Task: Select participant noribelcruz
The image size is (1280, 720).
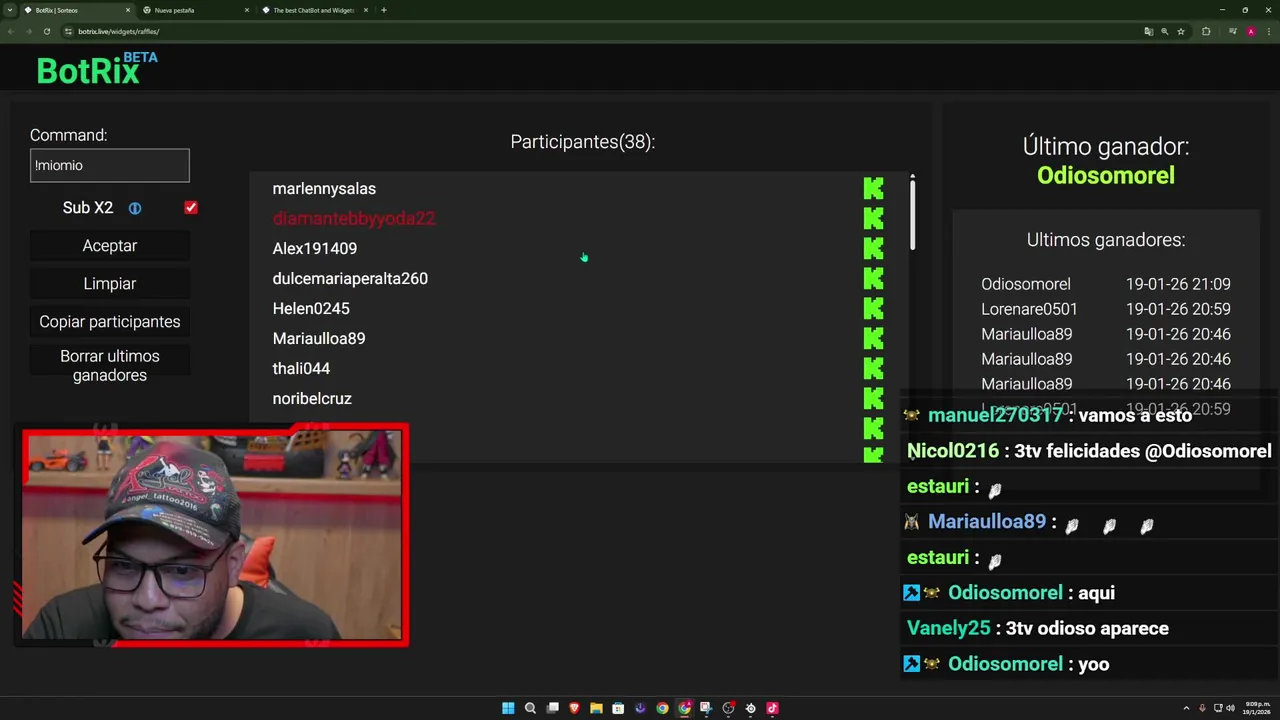Action: tap(312, 399)
